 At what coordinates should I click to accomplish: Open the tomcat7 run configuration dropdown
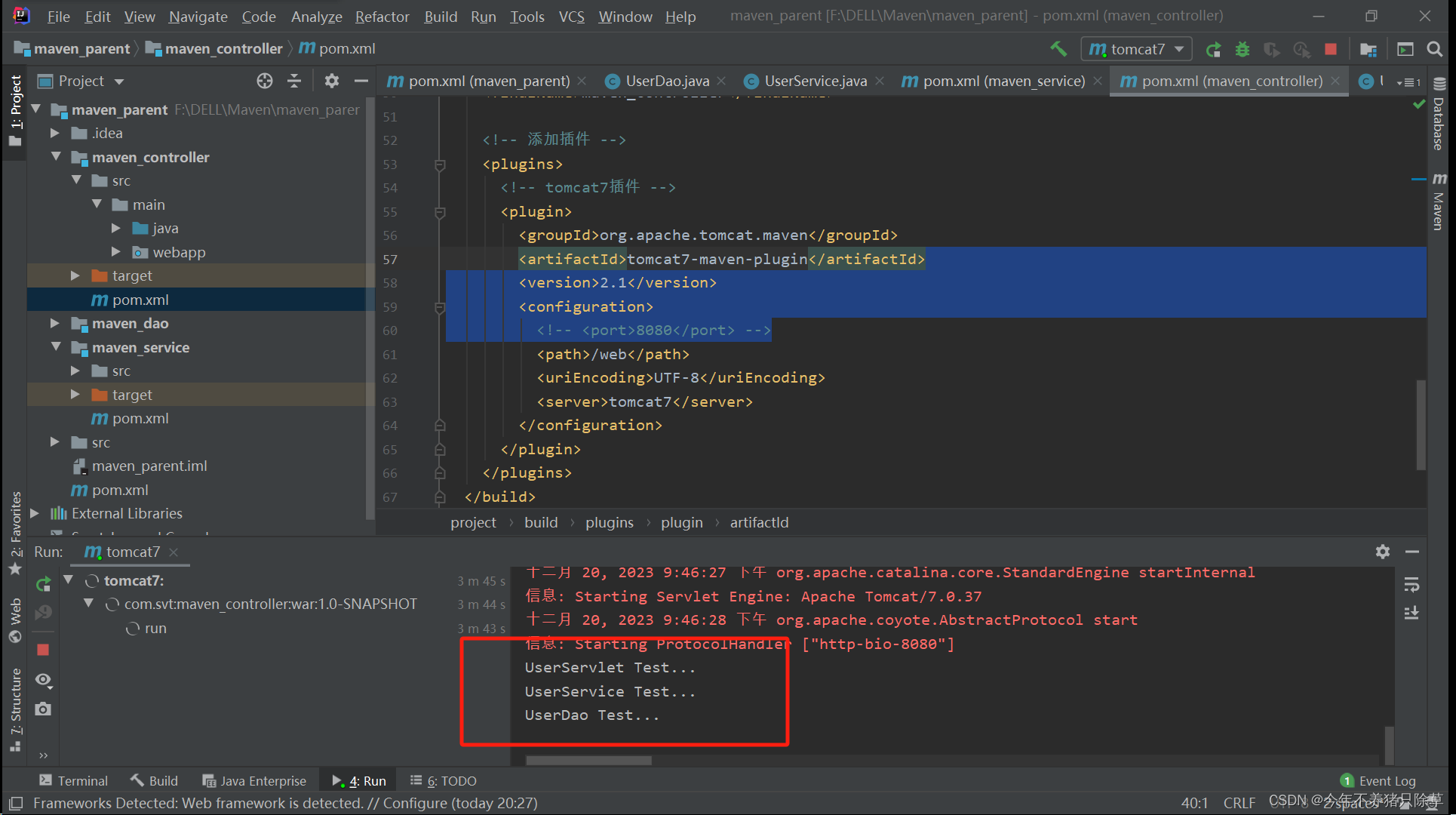(1137, 49)
